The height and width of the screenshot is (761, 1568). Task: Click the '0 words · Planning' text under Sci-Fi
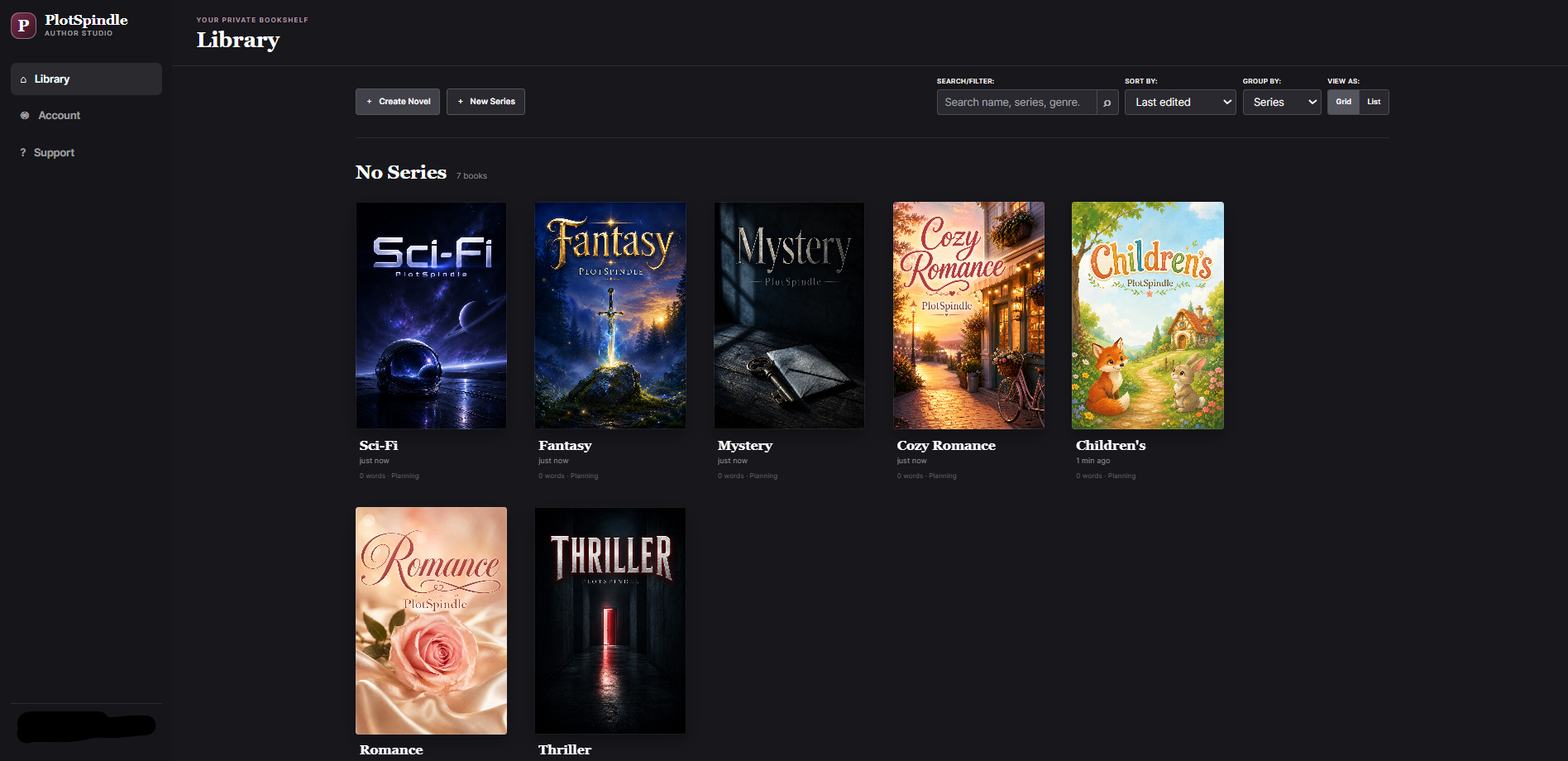[x=390, y=476]
